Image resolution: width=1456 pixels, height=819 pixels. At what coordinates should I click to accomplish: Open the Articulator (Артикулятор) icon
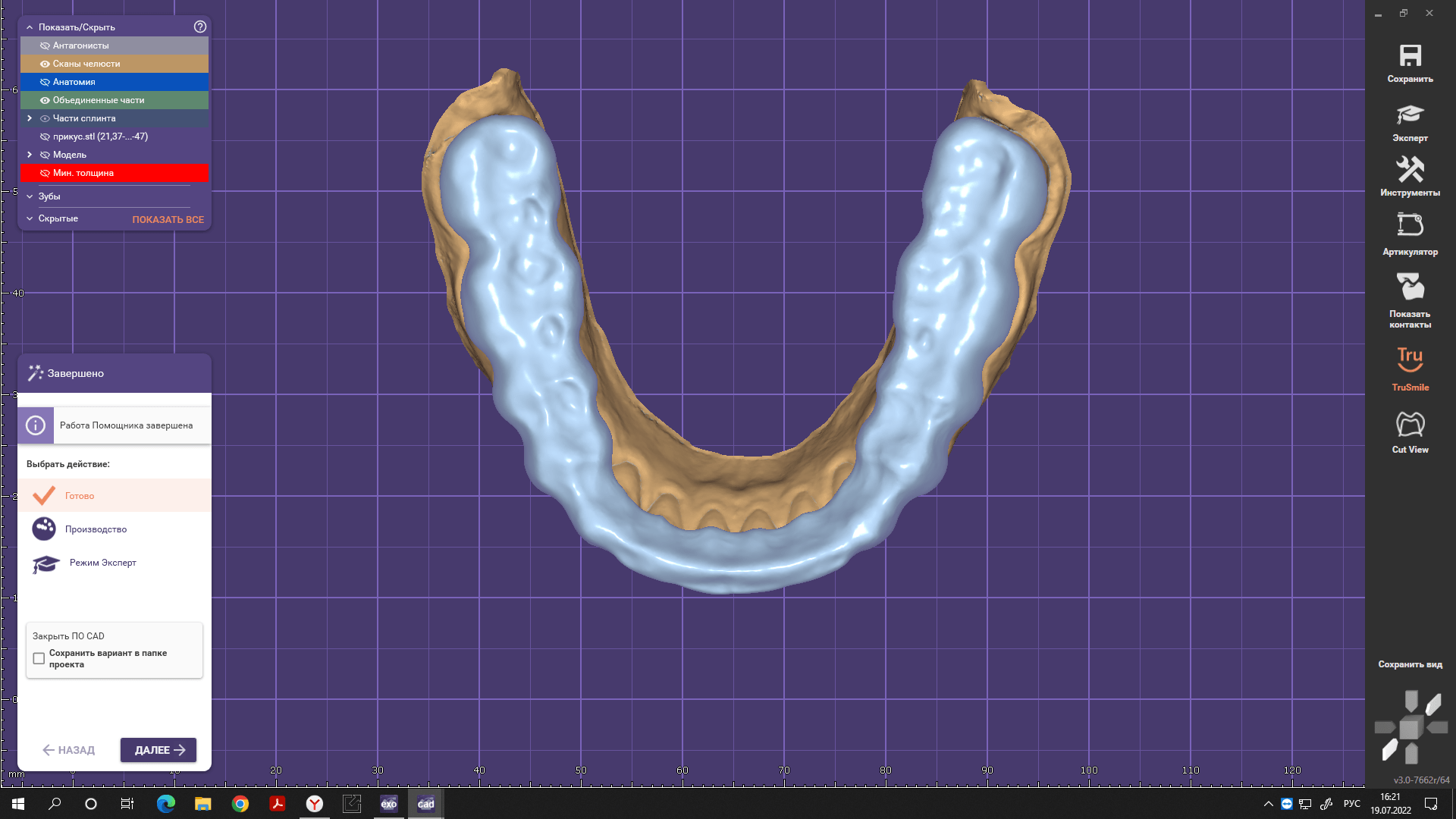(x=1410, y=225)
